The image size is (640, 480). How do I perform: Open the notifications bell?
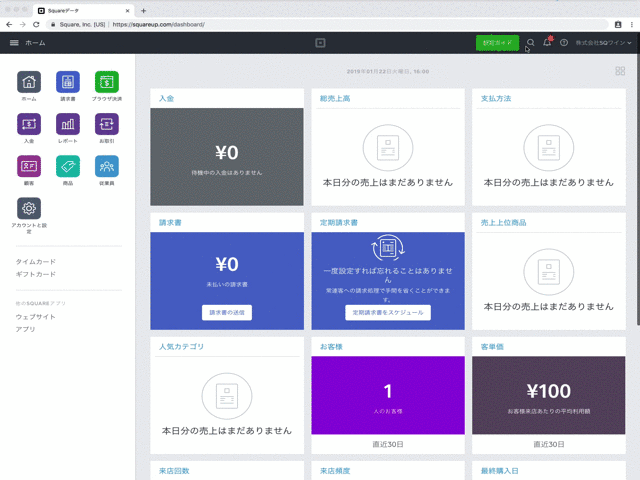[x=547, y=43]
